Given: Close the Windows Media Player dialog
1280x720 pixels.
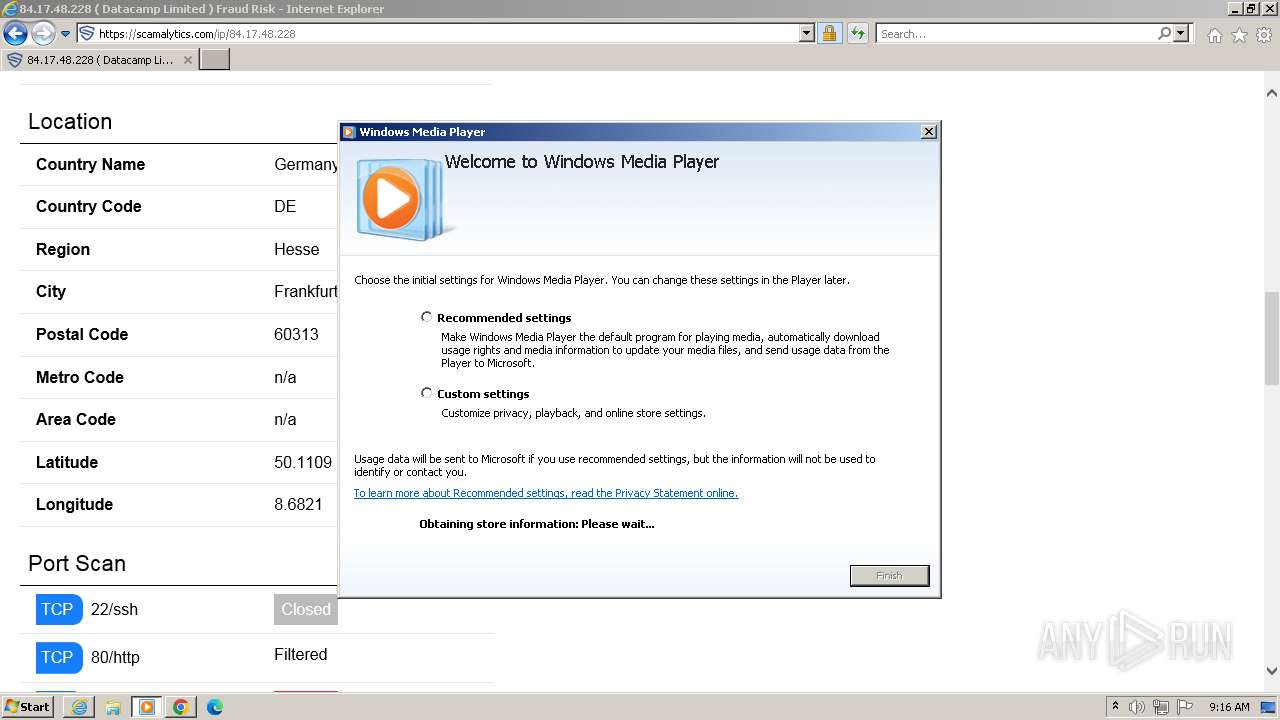Looking at the screenshot, I should click(x=928, y=131).
